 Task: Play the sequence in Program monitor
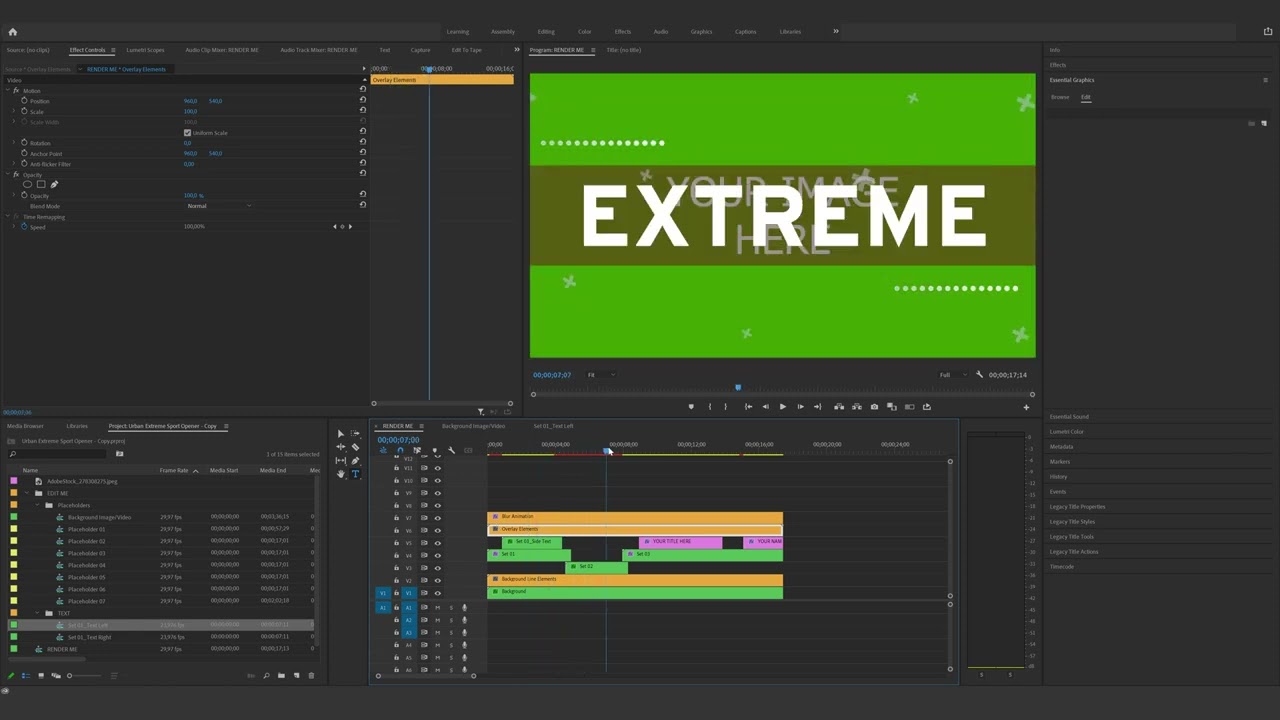pos(783,407)
